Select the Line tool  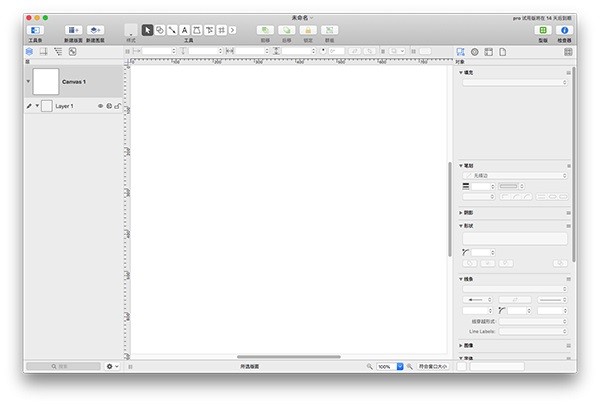[172, 30]
